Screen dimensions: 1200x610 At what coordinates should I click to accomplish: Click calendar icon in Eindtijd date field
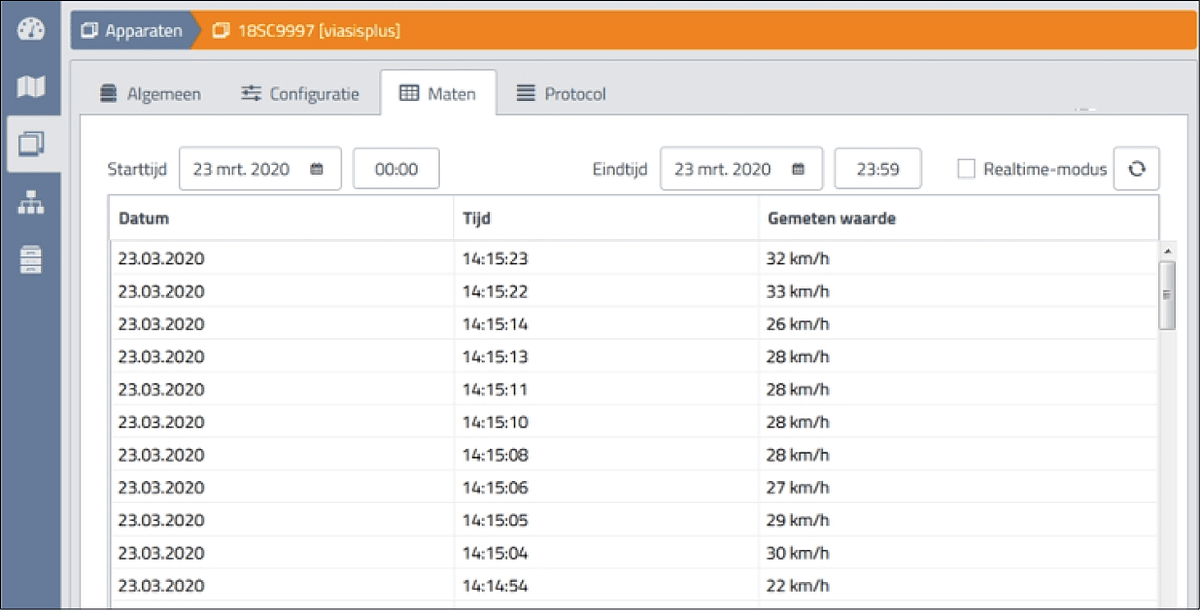pyautogui.click(x=797, y=169)
